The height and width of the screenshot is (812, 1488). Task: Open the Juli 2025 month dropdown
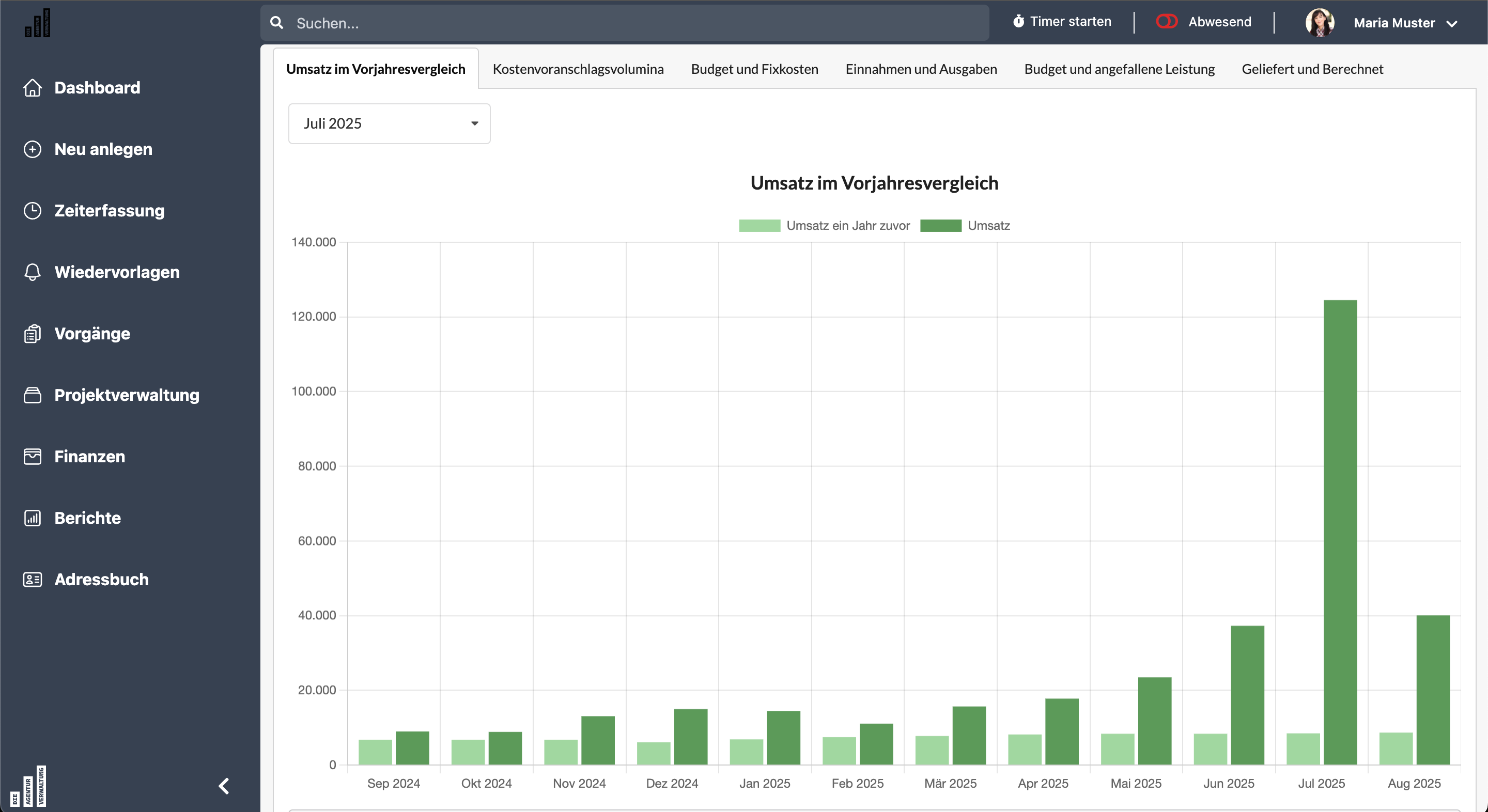(x=390, y=123)
